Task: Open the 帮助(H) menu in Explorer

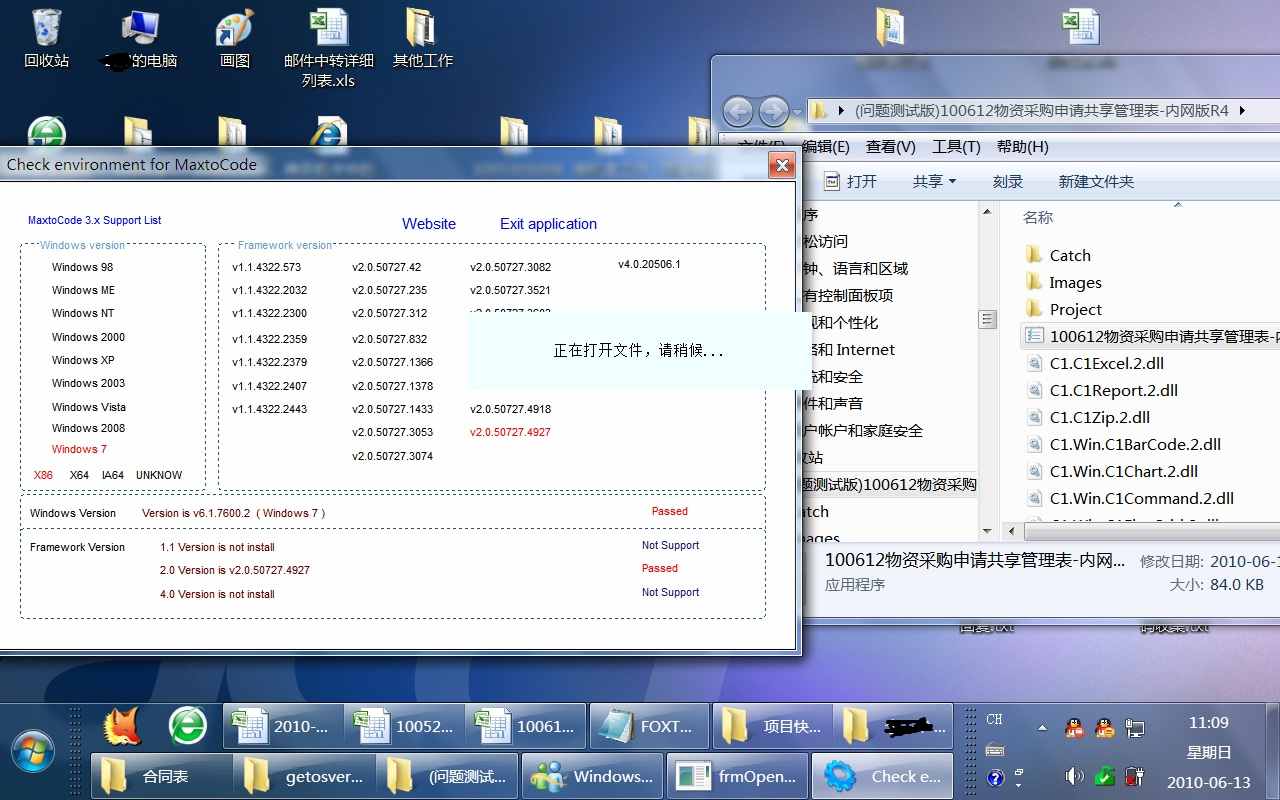Action: pyautogui.click(x=1022, y=147)
